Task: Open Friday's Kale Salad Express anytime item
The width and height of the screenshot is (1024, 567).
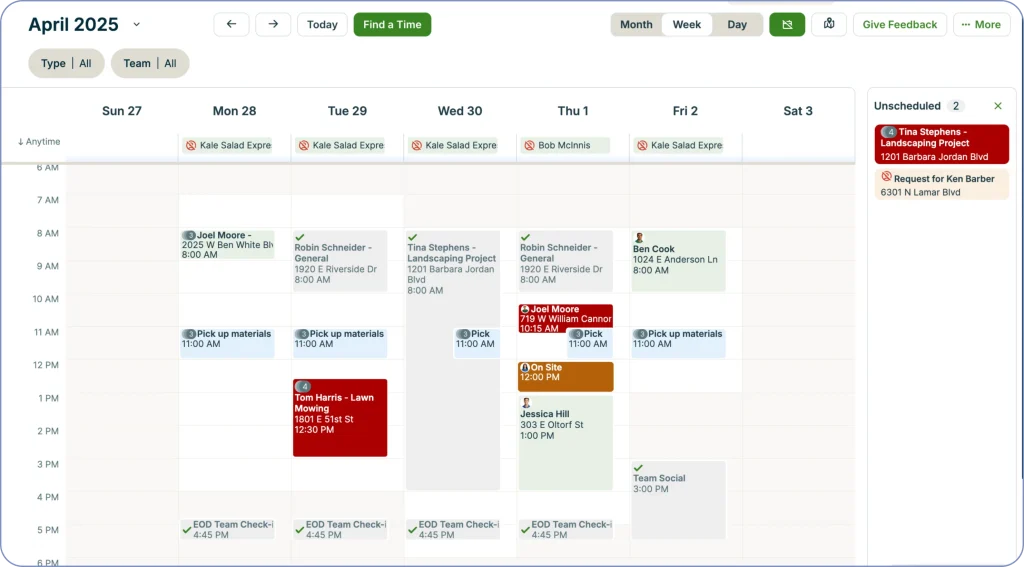Action: coord(679,145)
